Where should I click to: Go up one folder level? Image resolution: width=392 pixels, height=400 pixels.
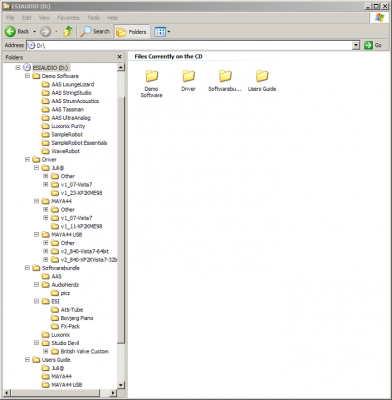click(68, 32)
